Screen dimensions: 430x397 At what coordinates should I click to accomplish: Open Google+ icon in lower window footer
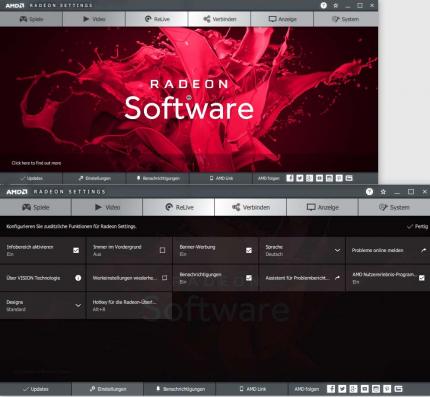(x=353, y=389)
